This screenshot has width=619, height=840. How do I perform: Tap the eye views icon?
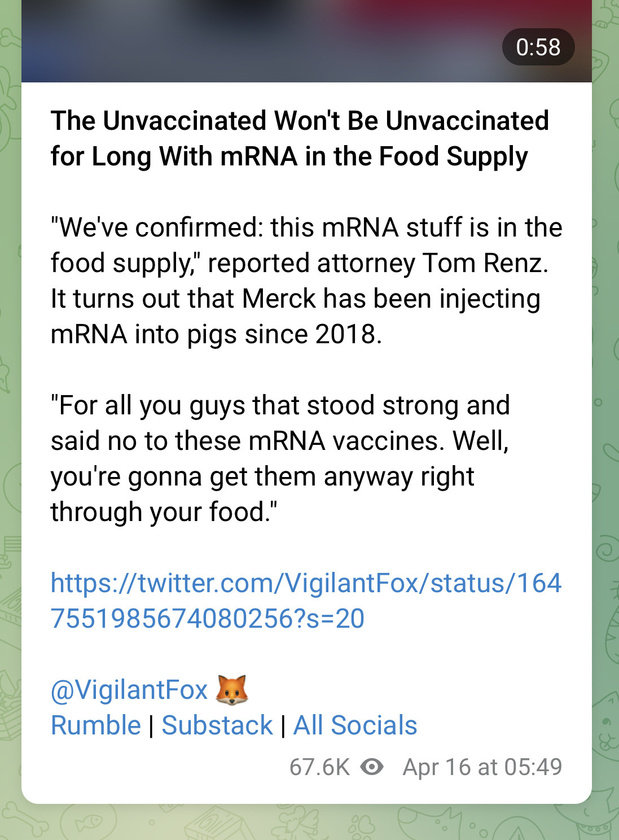coord(371,767)
